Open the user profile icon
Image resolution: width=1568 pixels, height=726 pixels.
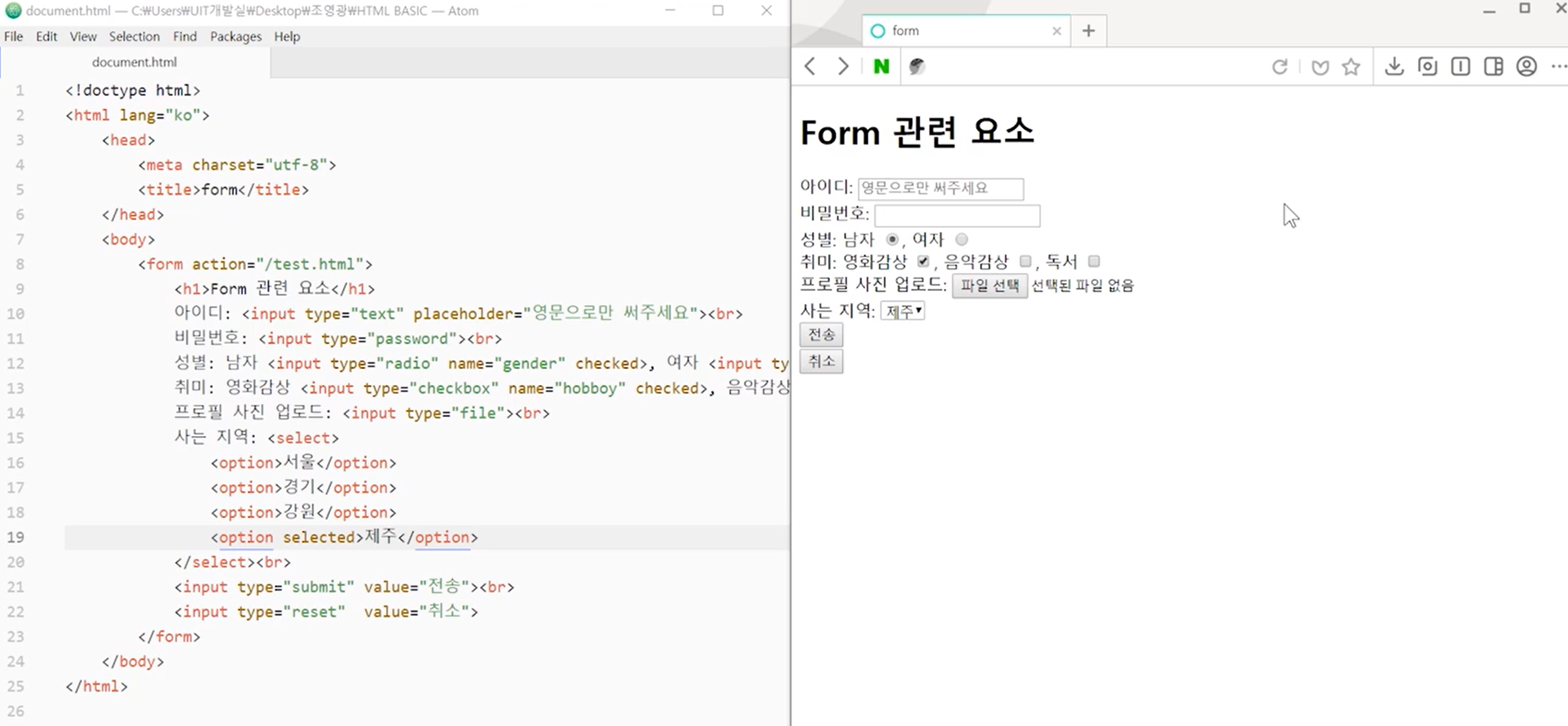pyautogui.click(x=1526, y=66)
